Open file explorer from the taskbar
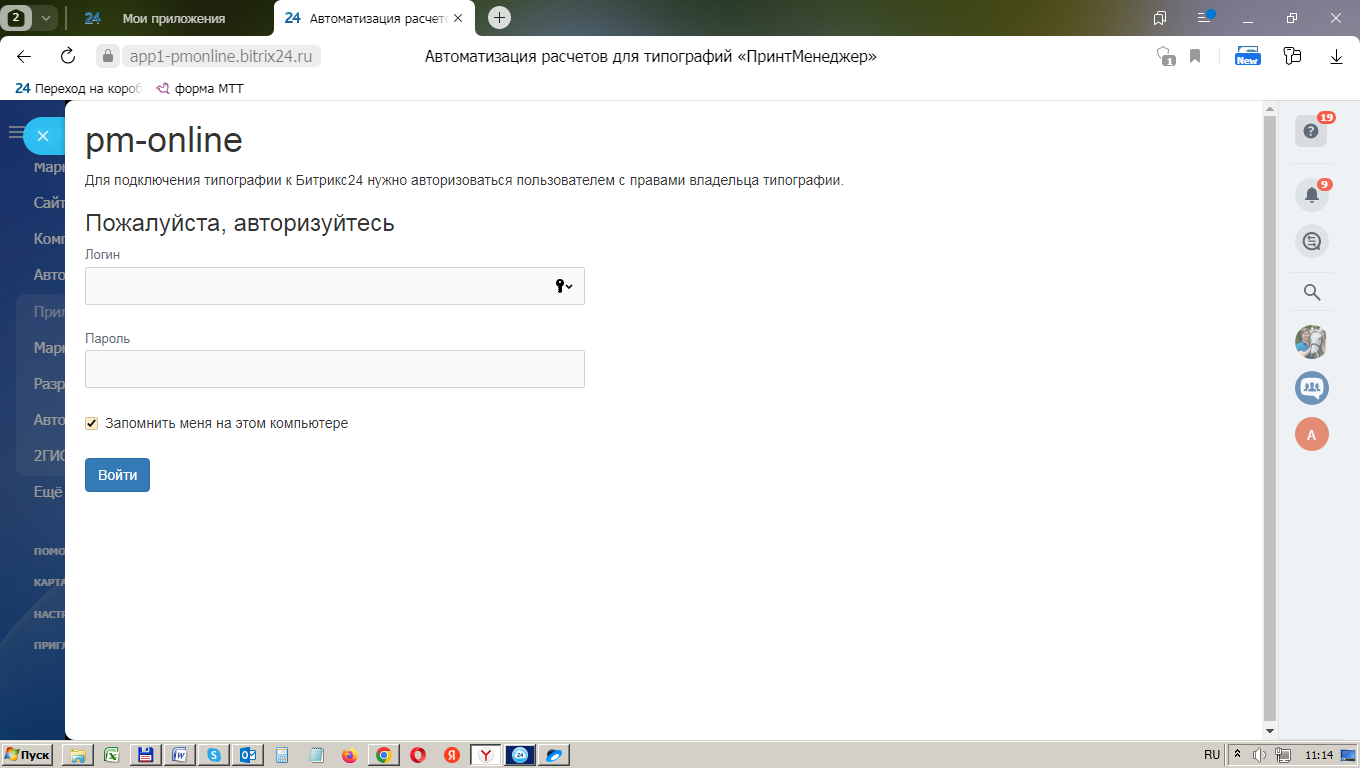The image size is (1360, 768). 77,756
